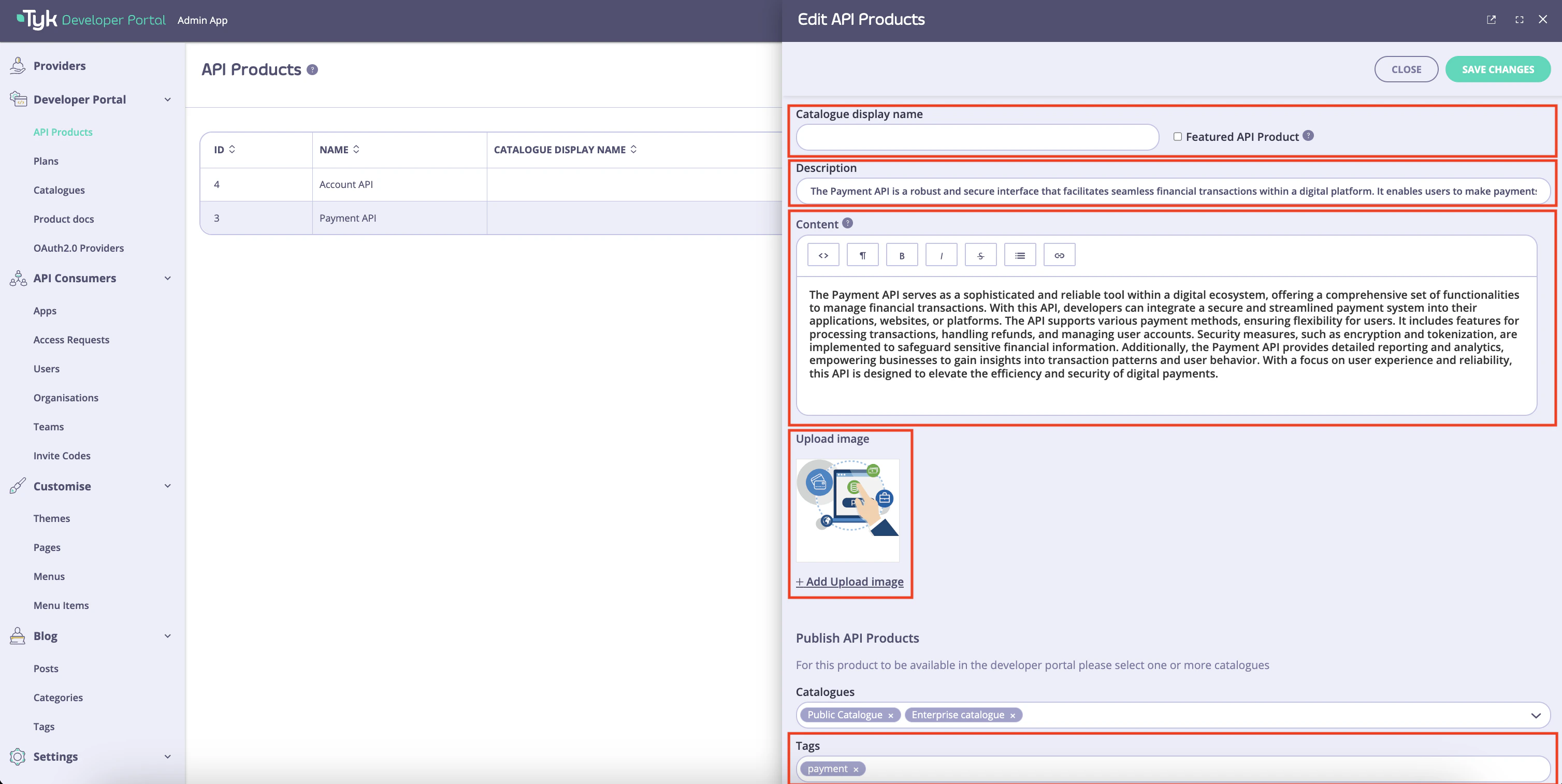Collapse the Developer Portal sidebar section
1562x784 pixels.
tap(167, 99)
